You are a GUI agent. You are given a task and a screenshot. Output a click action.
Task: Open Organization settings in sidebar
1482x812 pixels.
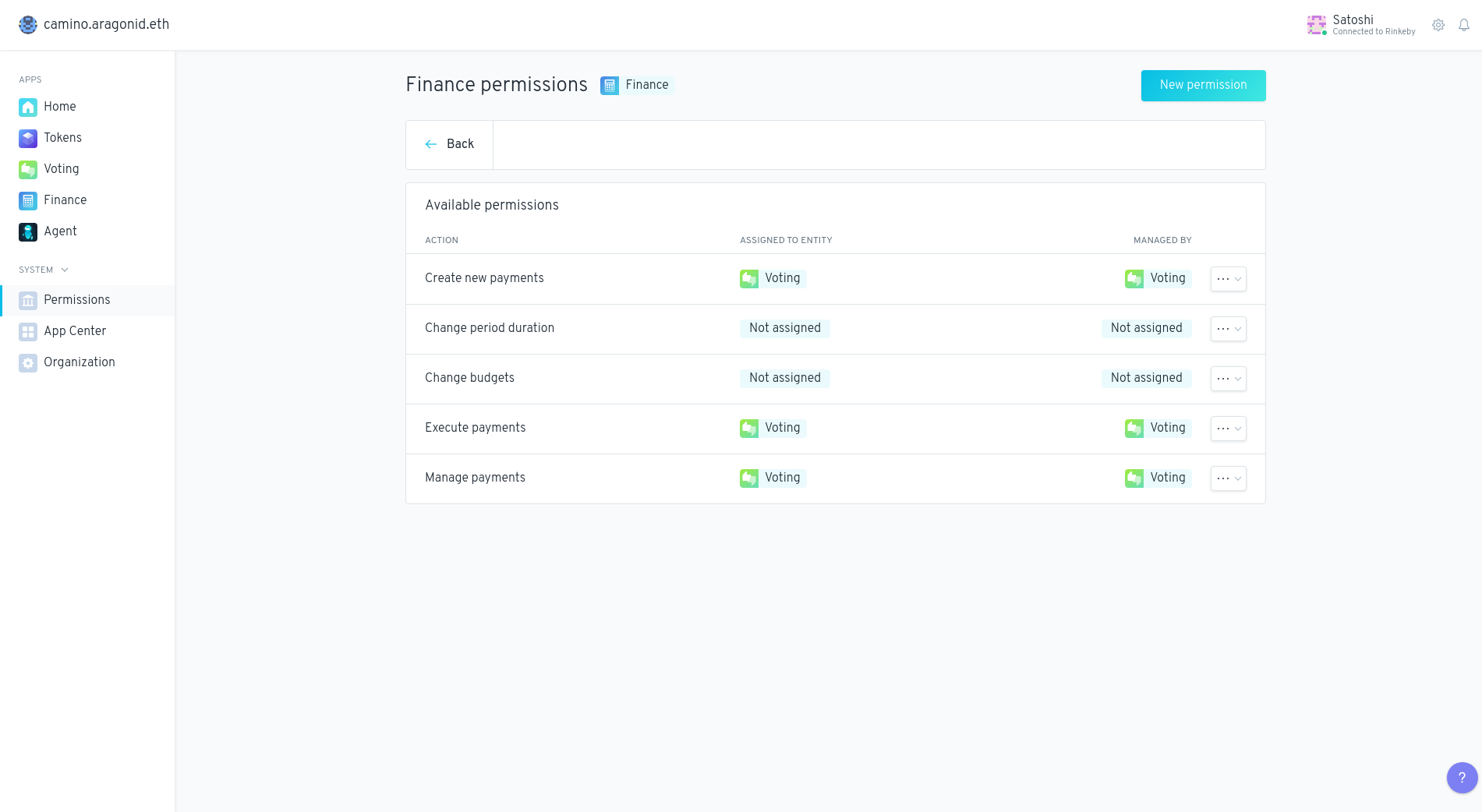click(79, 362)
